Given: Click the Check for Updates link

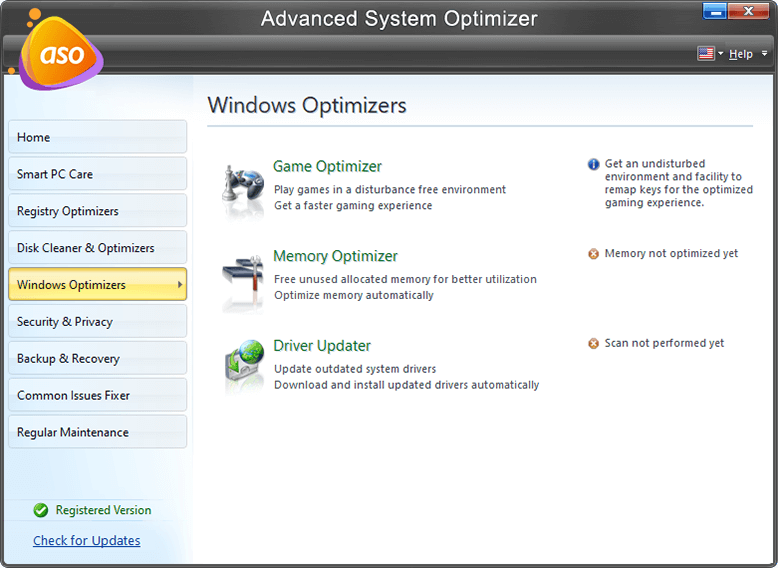Looking at the screenshot, I should point(87,540).
